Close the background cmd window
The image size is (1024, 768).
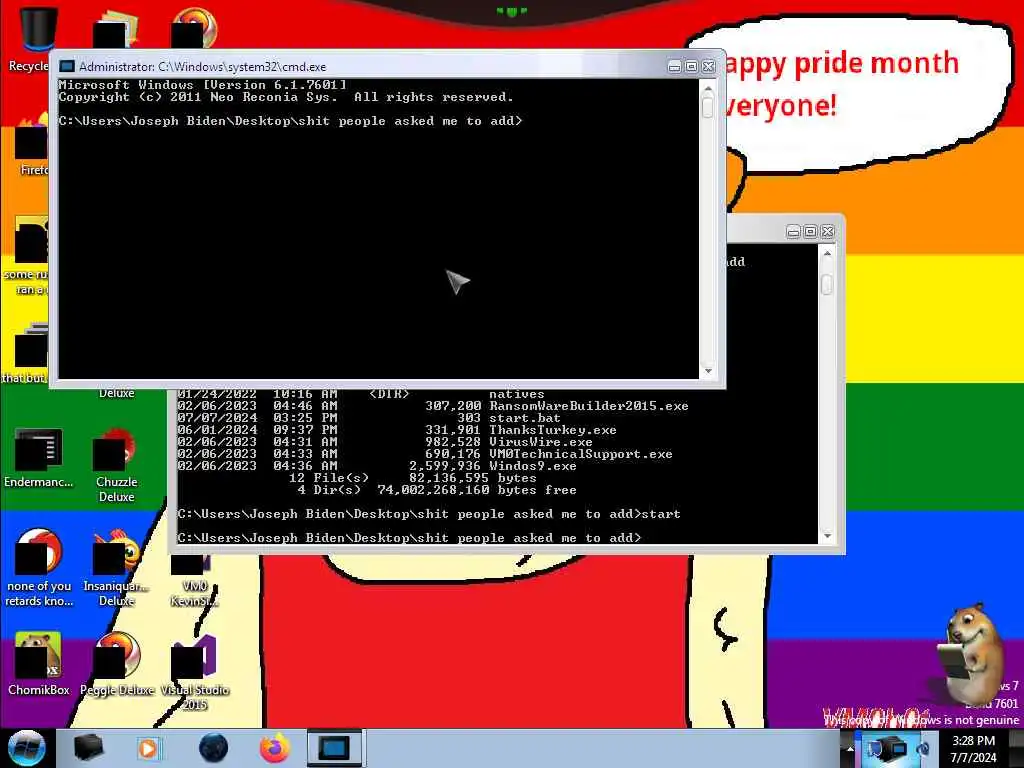827,232
